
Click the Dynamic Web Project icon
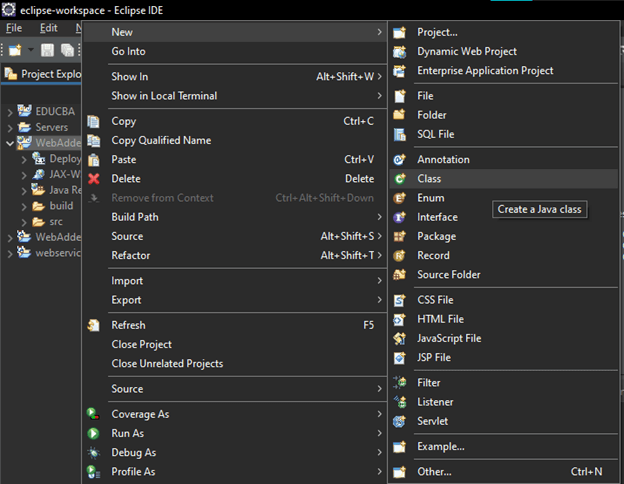399,52
